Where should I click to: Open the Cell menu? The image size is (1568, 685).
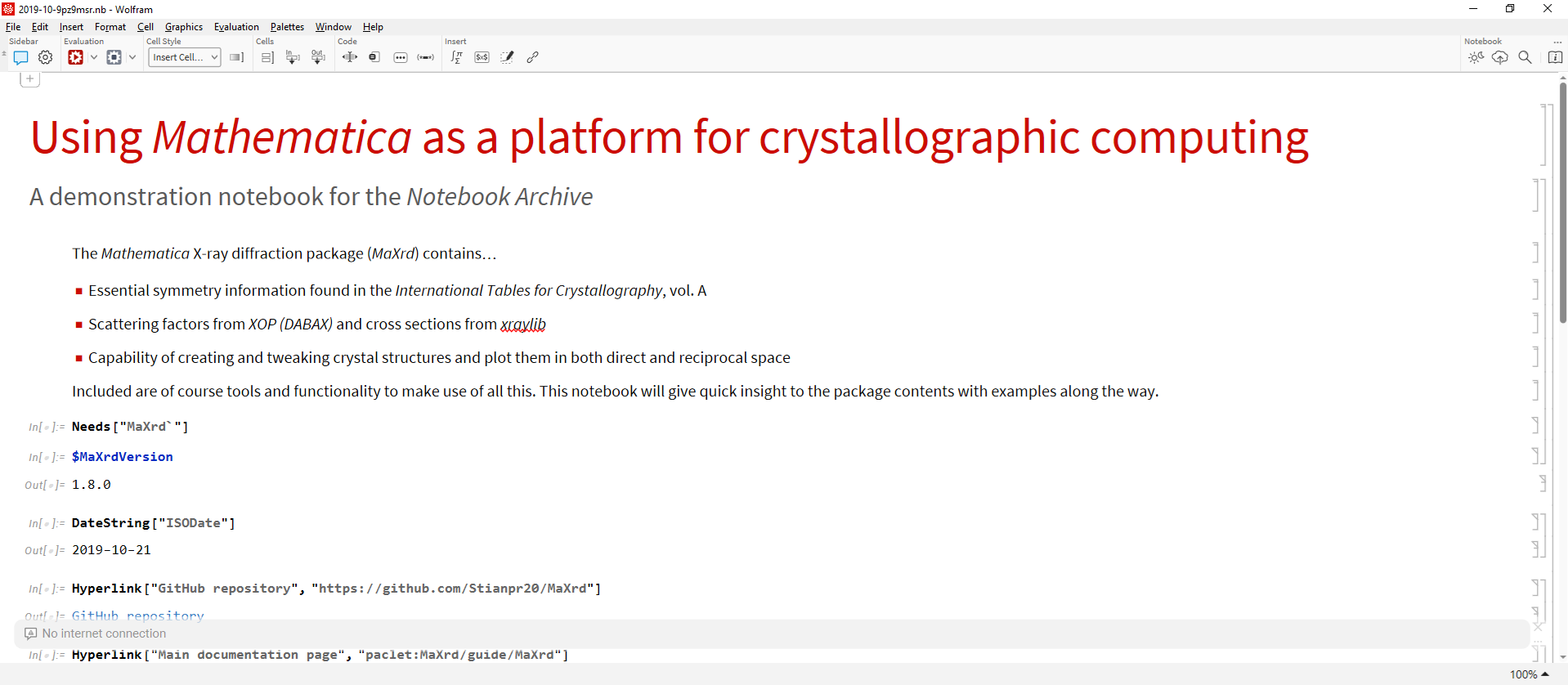(146, 27)
